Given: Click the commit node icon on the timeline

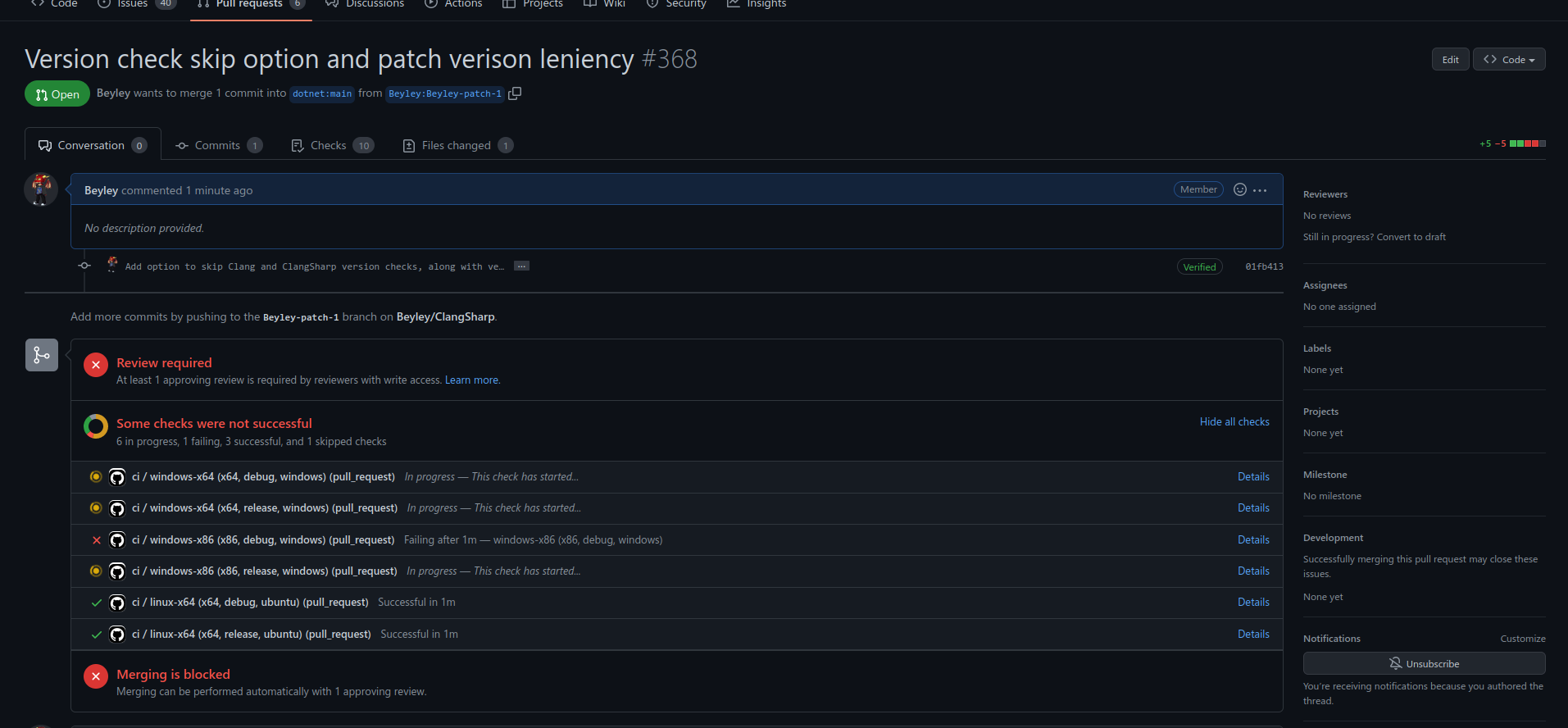Looking at the screenshot, I should coord(84,266).
